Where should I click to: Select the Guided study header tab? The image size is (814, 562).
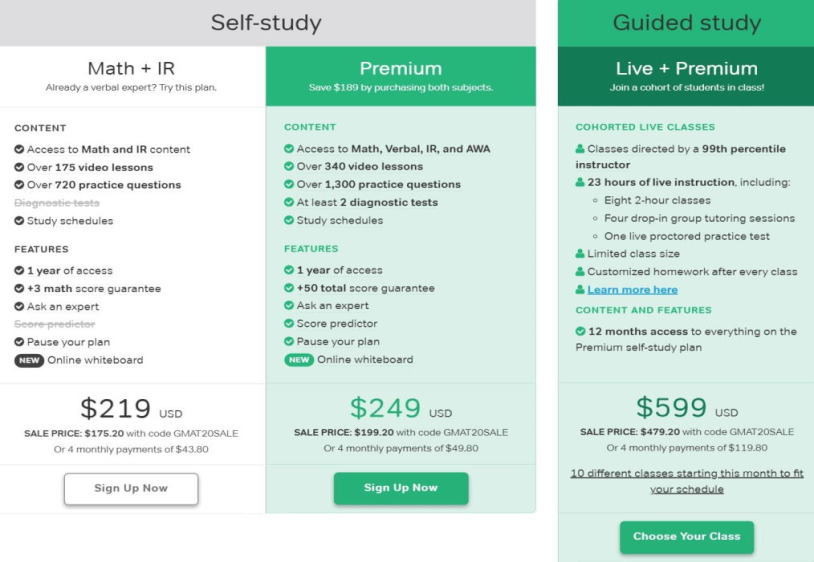click(686, 23)
